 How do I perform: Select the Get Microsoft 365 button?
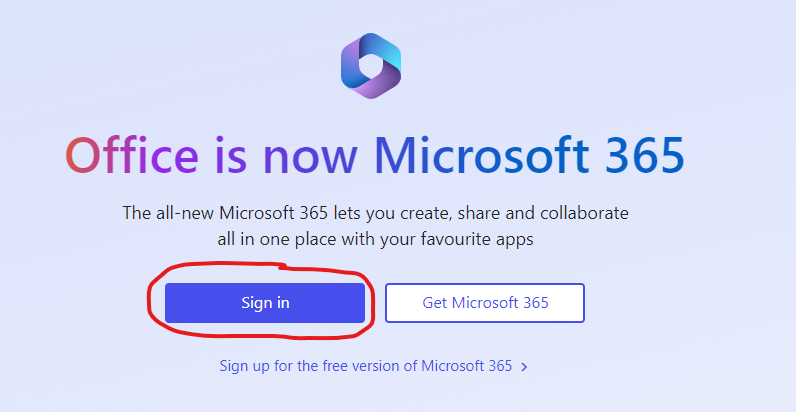pos(485,303)
